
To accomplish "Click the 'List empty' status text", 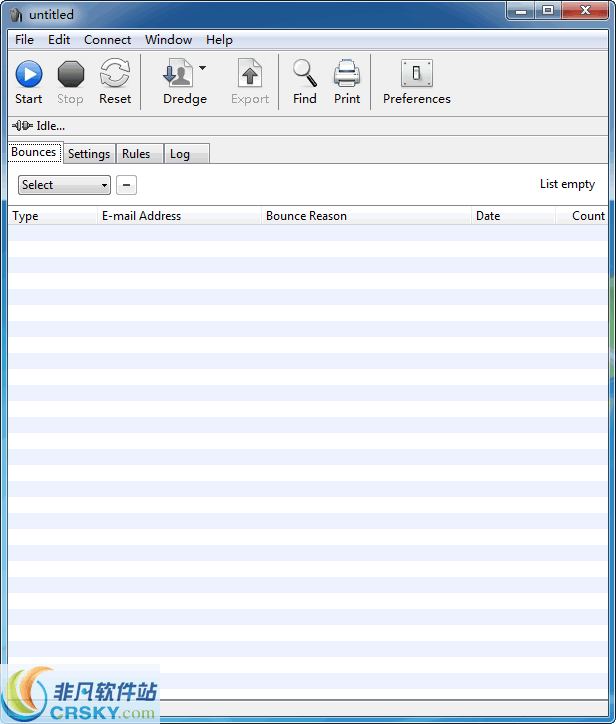I will [x=568, y=184].
